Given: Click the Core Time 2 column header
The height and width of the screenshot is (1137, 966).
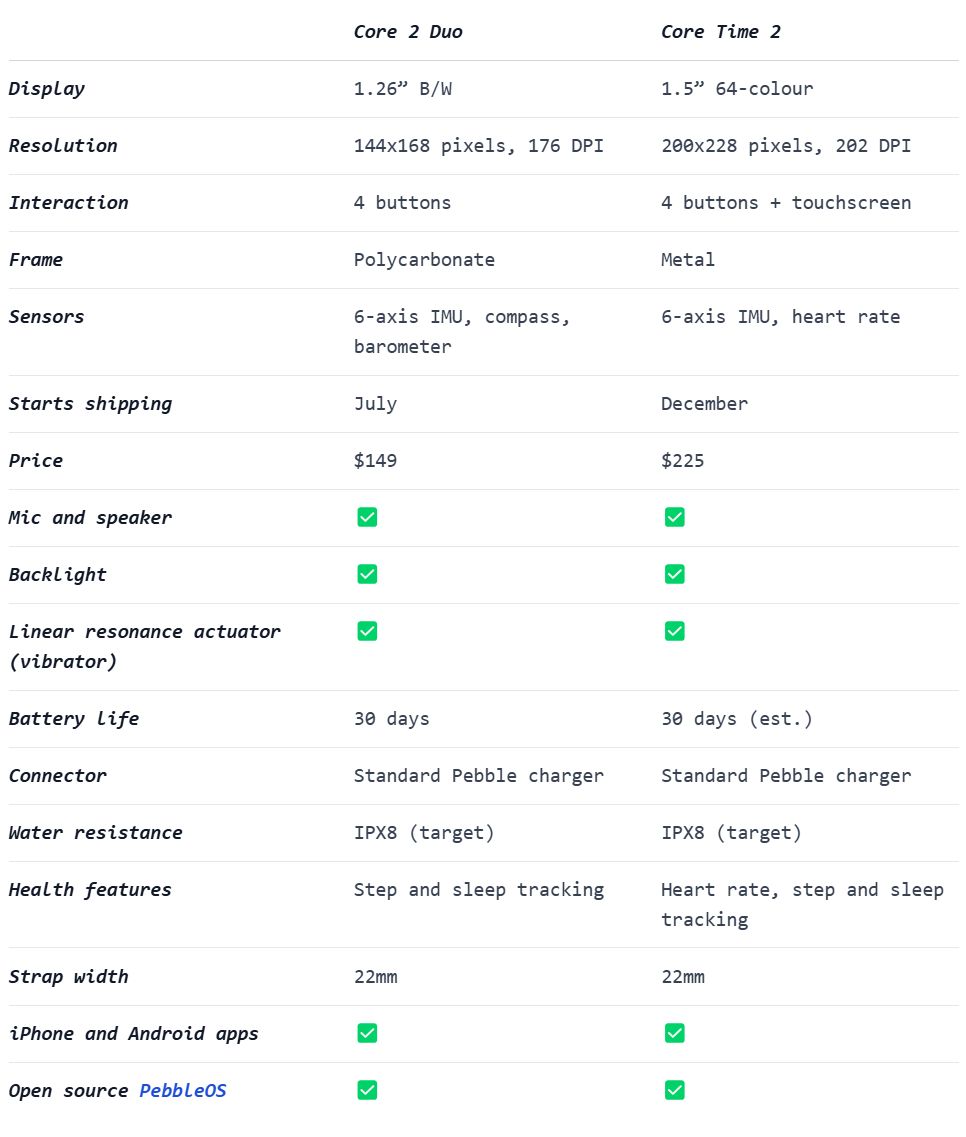Looking at the screenshot, I should click(x=721, y=31).
